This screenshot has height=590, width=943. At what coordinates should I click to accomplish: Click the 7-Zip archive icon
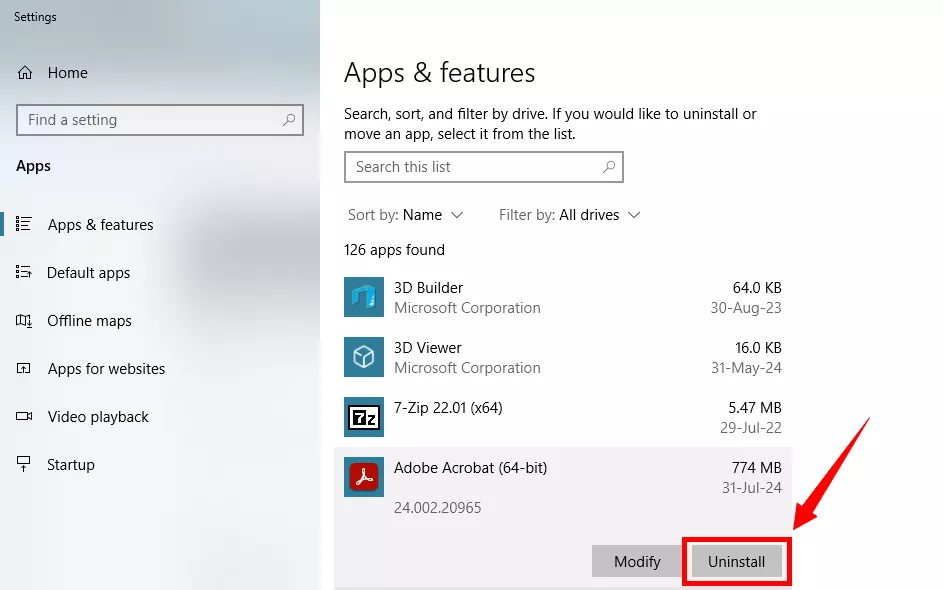[x=364, y=417]
